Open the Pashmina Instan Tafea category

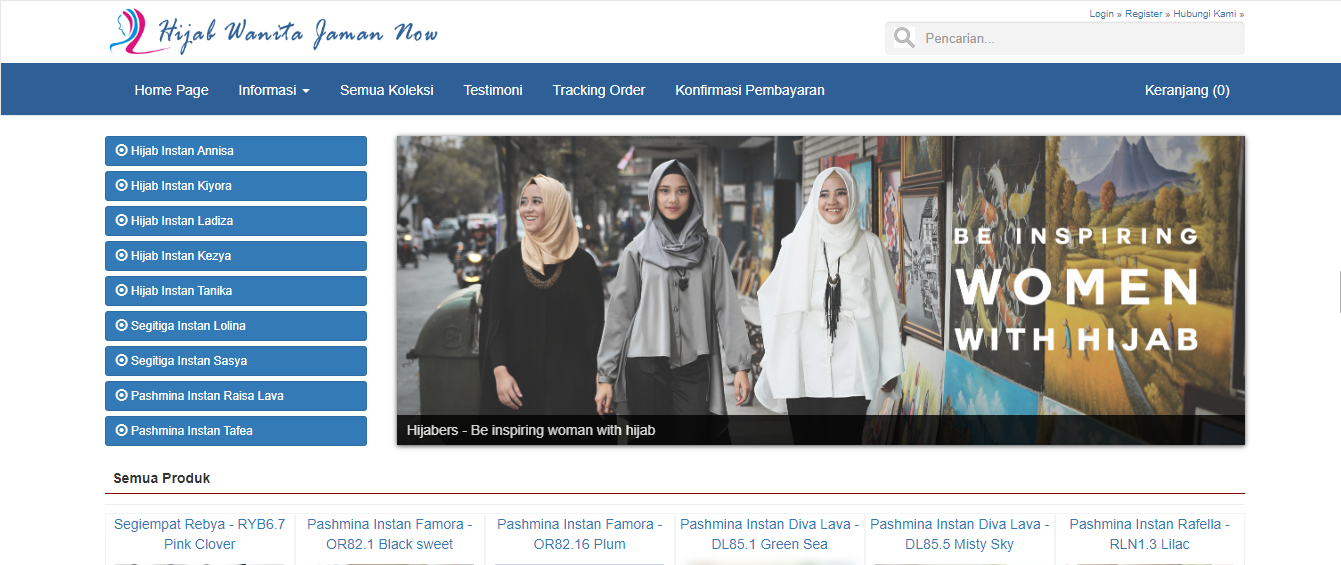point(236,431)
